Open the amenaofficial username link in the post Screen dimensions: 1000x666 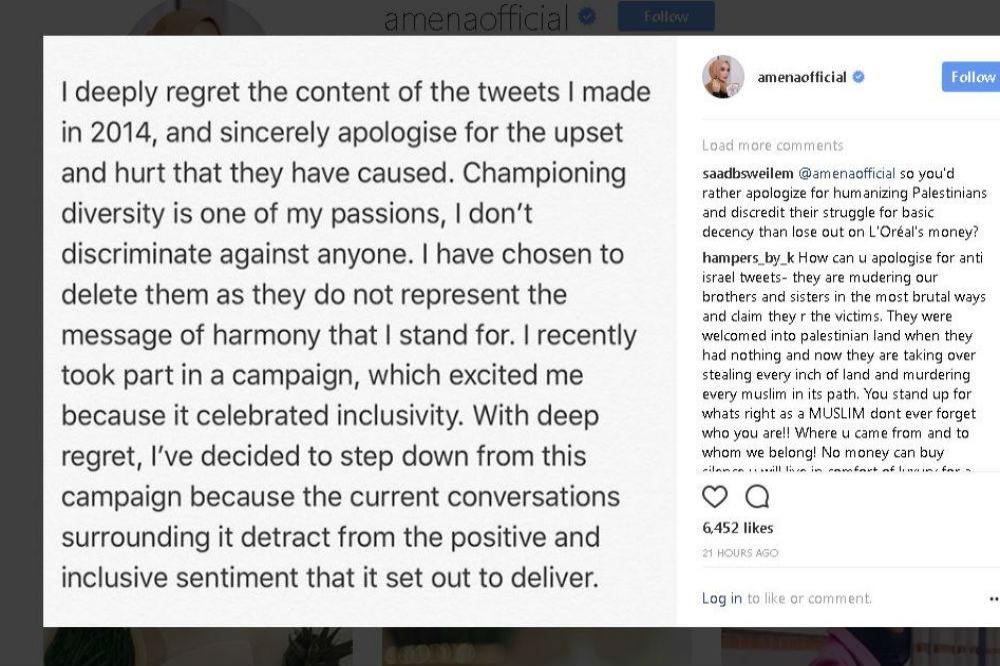pyautogui.click(x=802, y=77)
